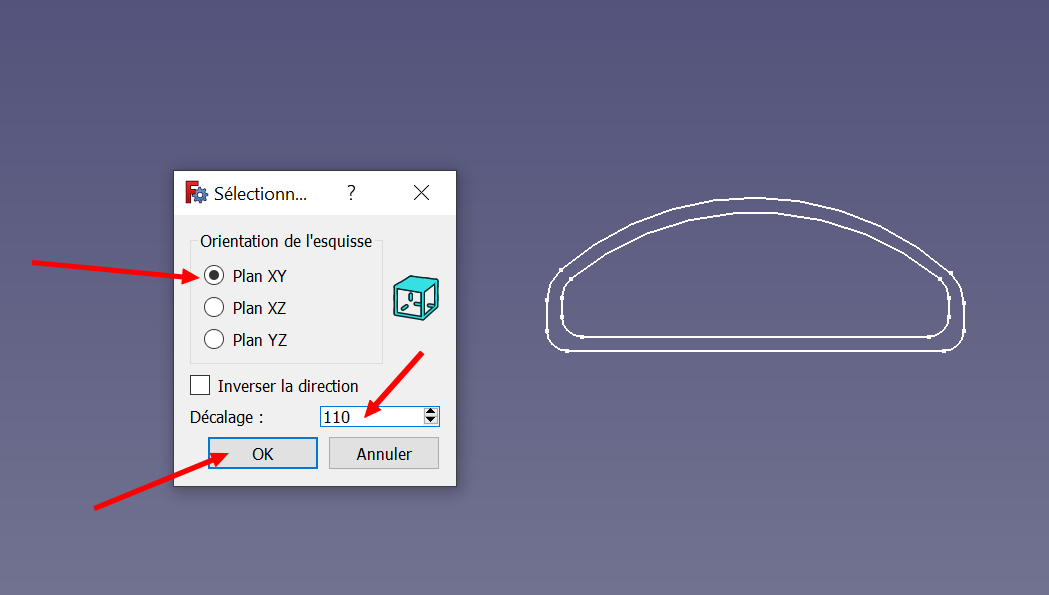Screen dimensions: 1049x595
Task: Click the Décalage label text
Action: coord(226,417)
